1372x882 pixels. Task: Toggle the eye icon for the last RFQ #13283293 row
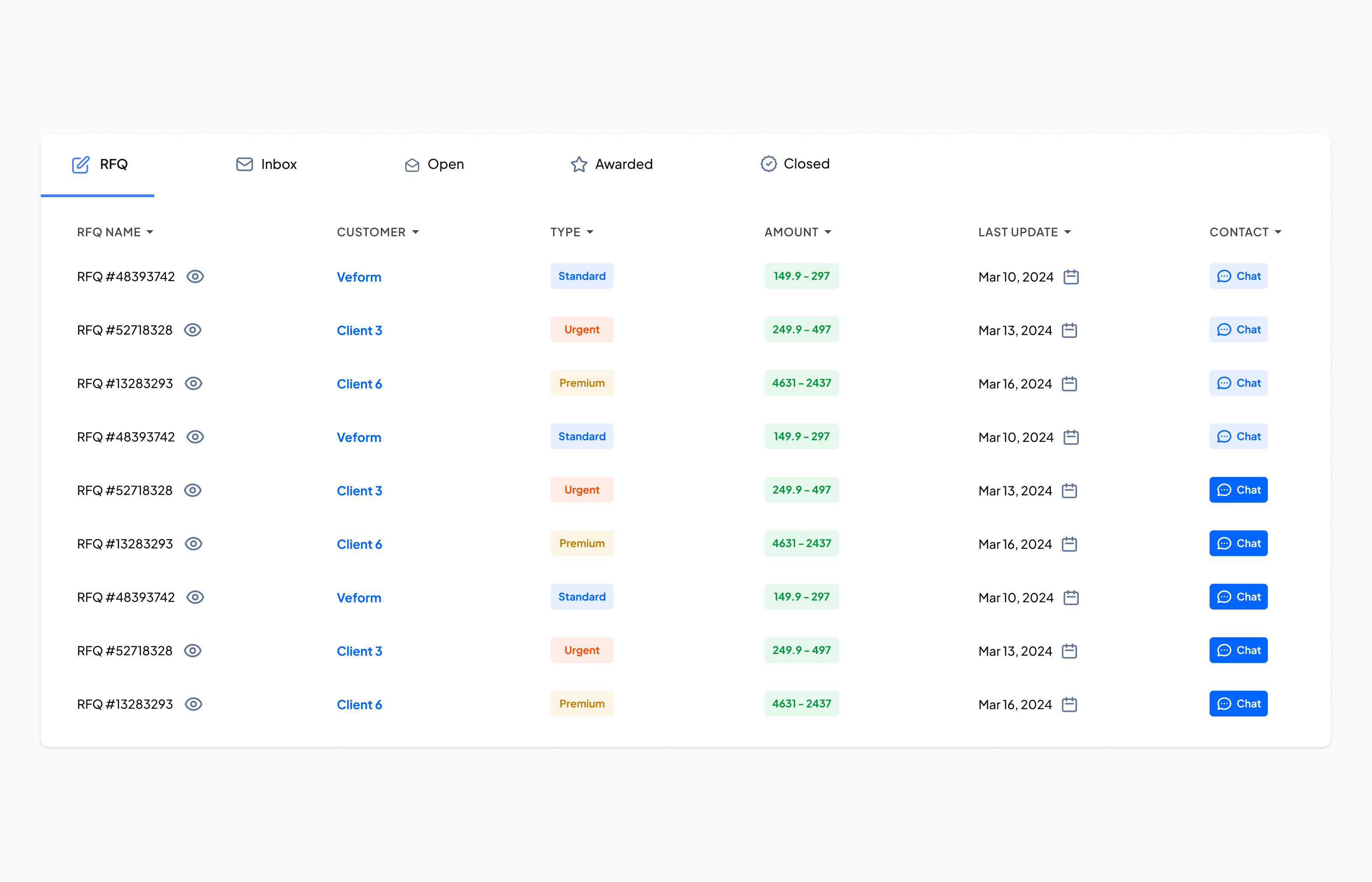(193, 704)
